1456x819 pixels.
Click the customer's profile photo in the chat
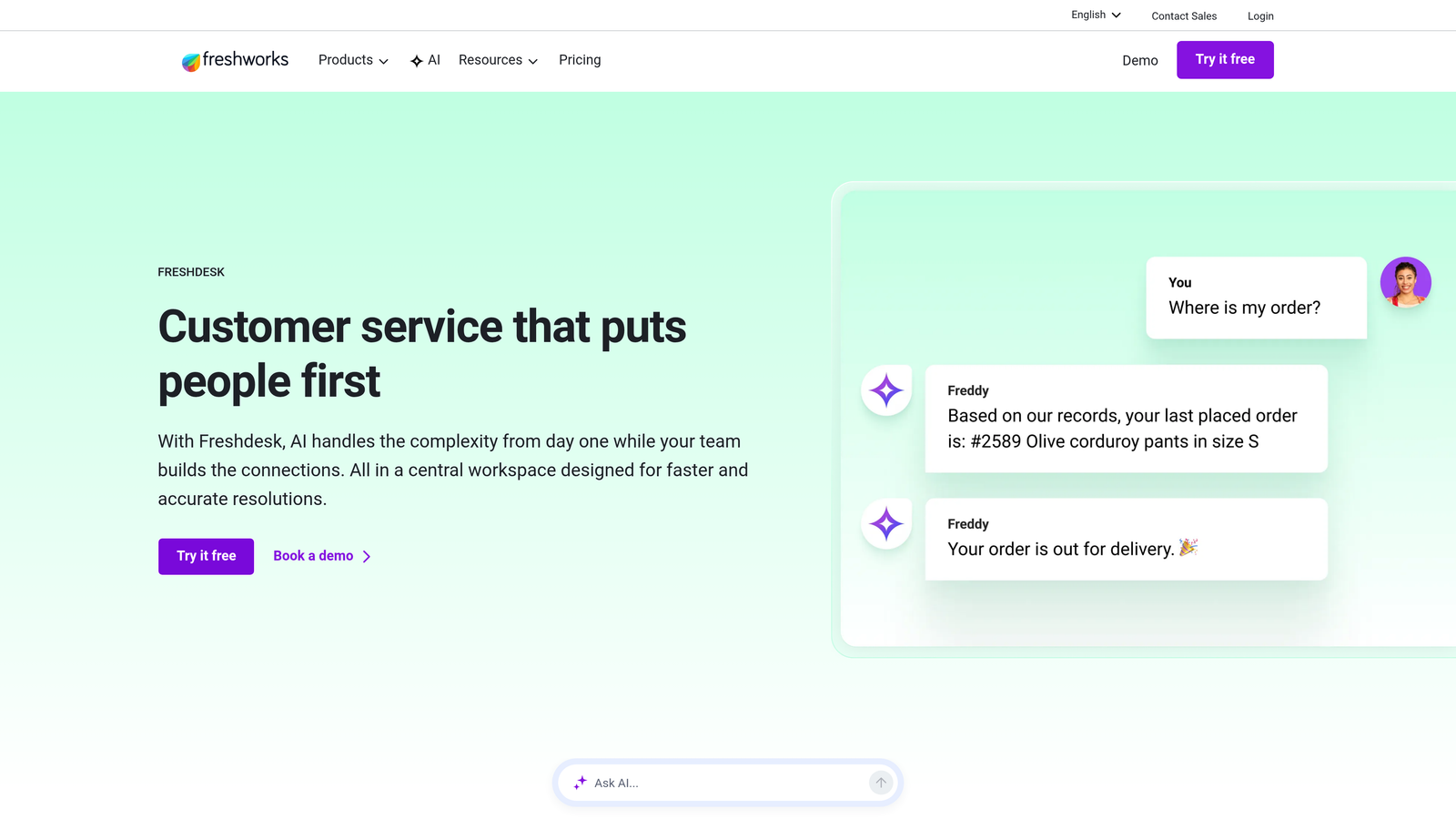click(1406, 282)
